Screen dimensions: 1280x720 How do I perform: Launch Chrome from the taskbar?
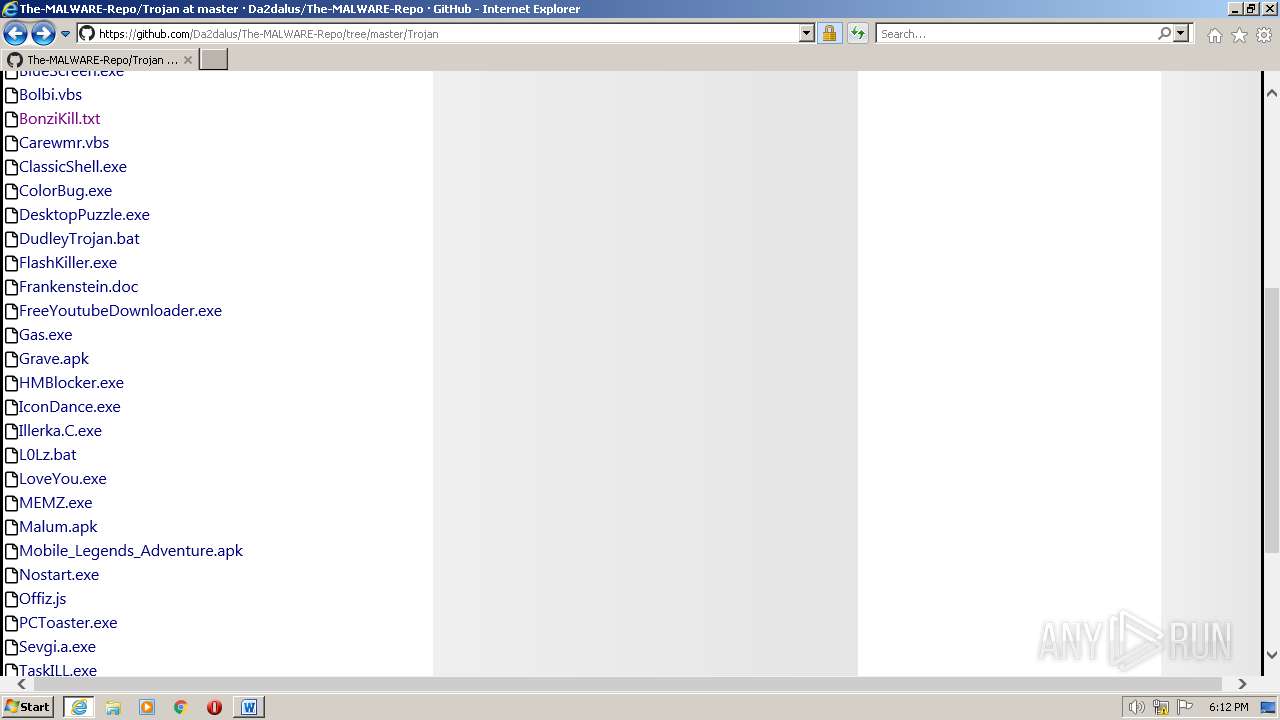point(181,707)
